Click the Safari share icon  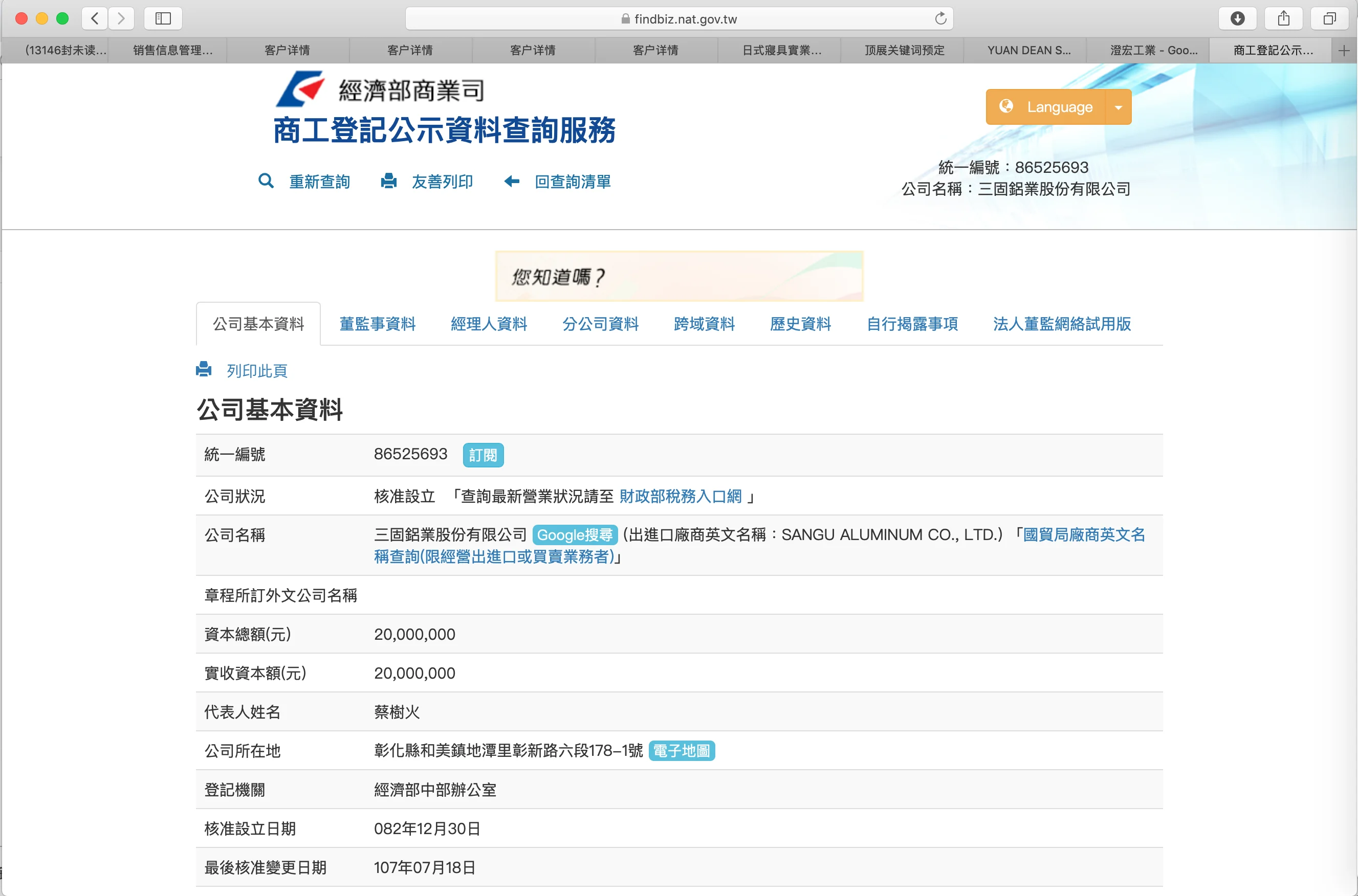(1284, 18)
